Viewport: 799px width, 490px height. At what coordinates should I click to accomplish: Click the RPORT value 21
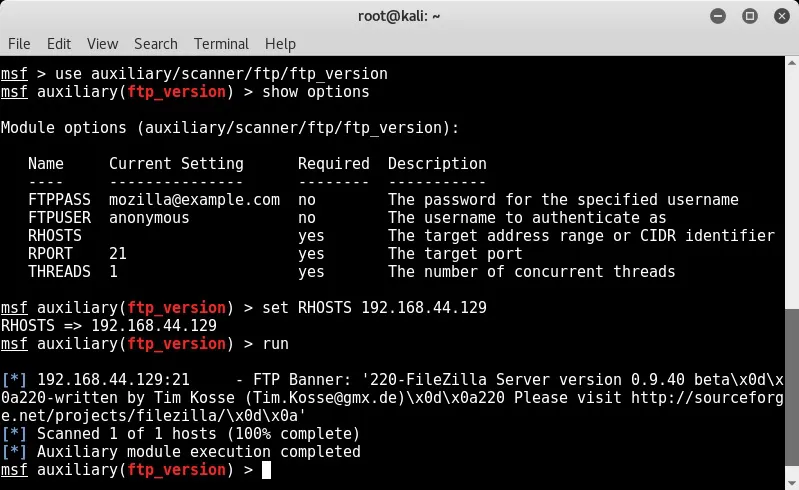(118, 254)
